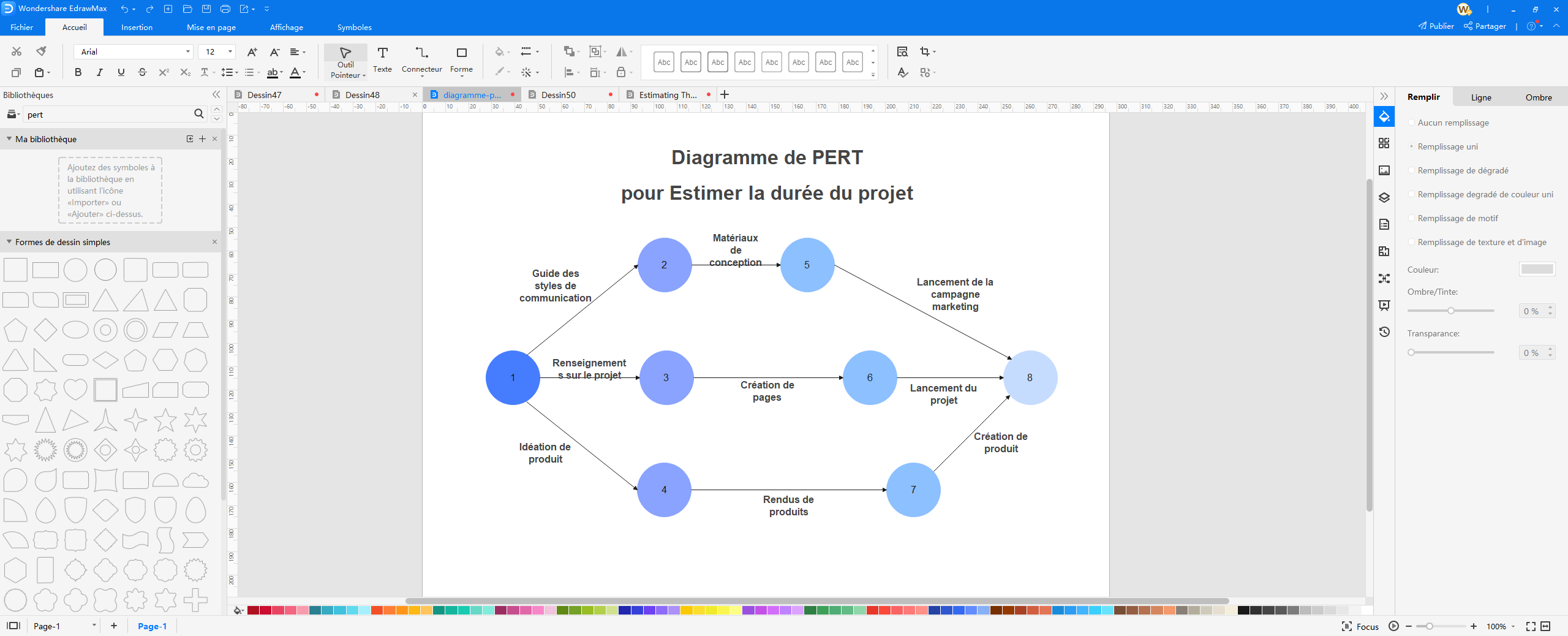Open the image panel icon in right sidebar

(x=1384, y=170)
